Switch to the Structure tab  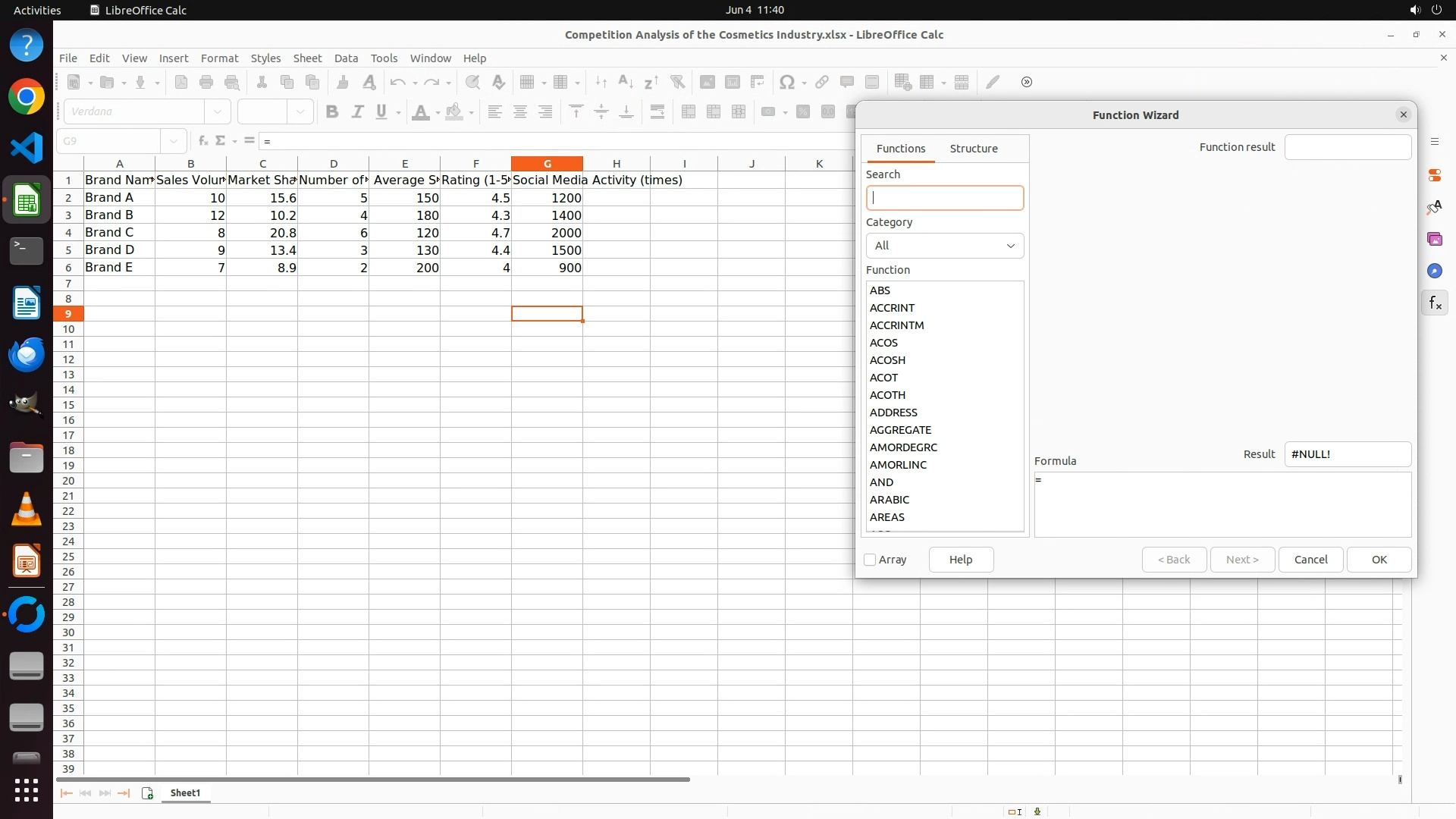[x=973, y=149]
